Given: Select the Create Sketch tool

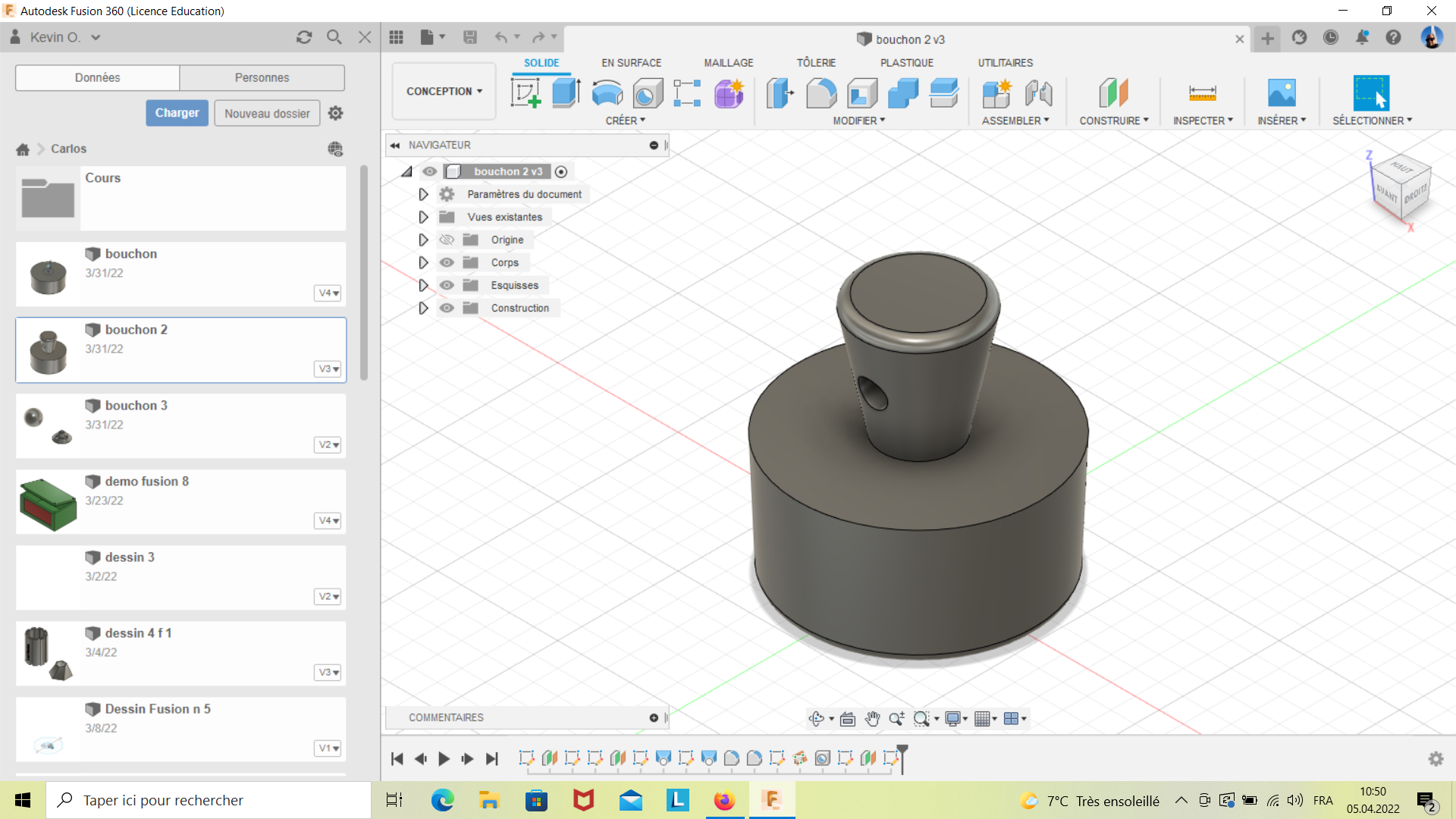Looking at the screenshot, I should [526, 93].
